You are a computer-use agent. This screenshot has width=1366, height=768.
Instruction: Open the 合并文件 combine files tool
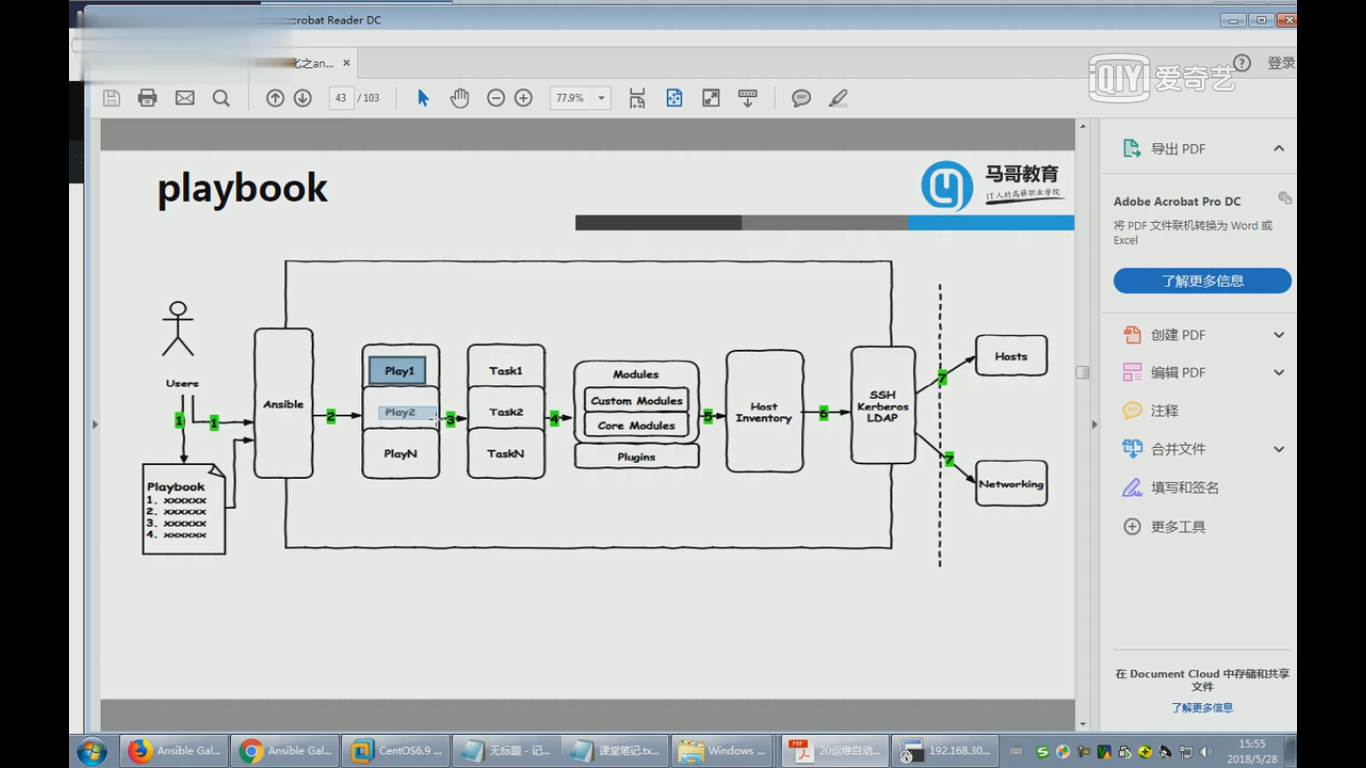(x=1178, y=449)
